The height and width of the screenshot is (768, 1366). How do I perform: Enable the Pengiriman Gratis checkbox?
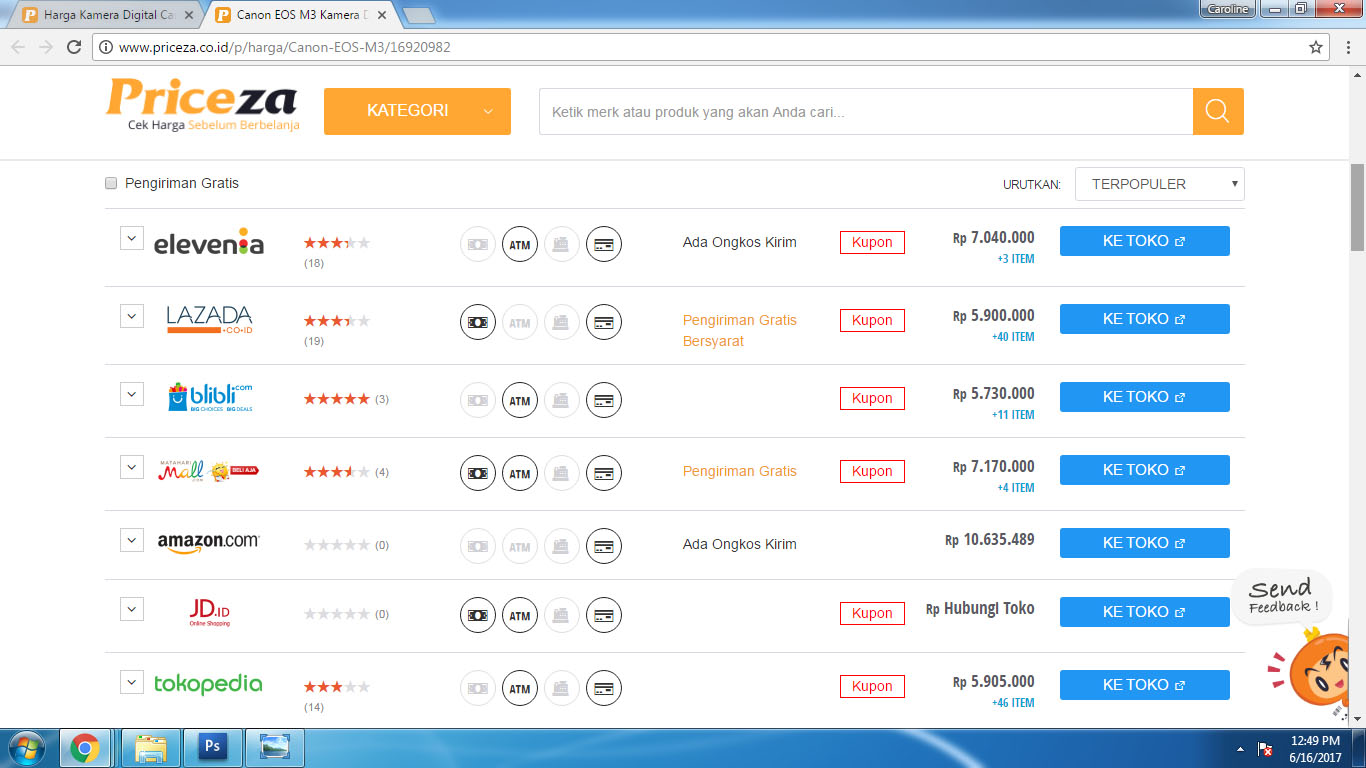(x=111, y=183)
